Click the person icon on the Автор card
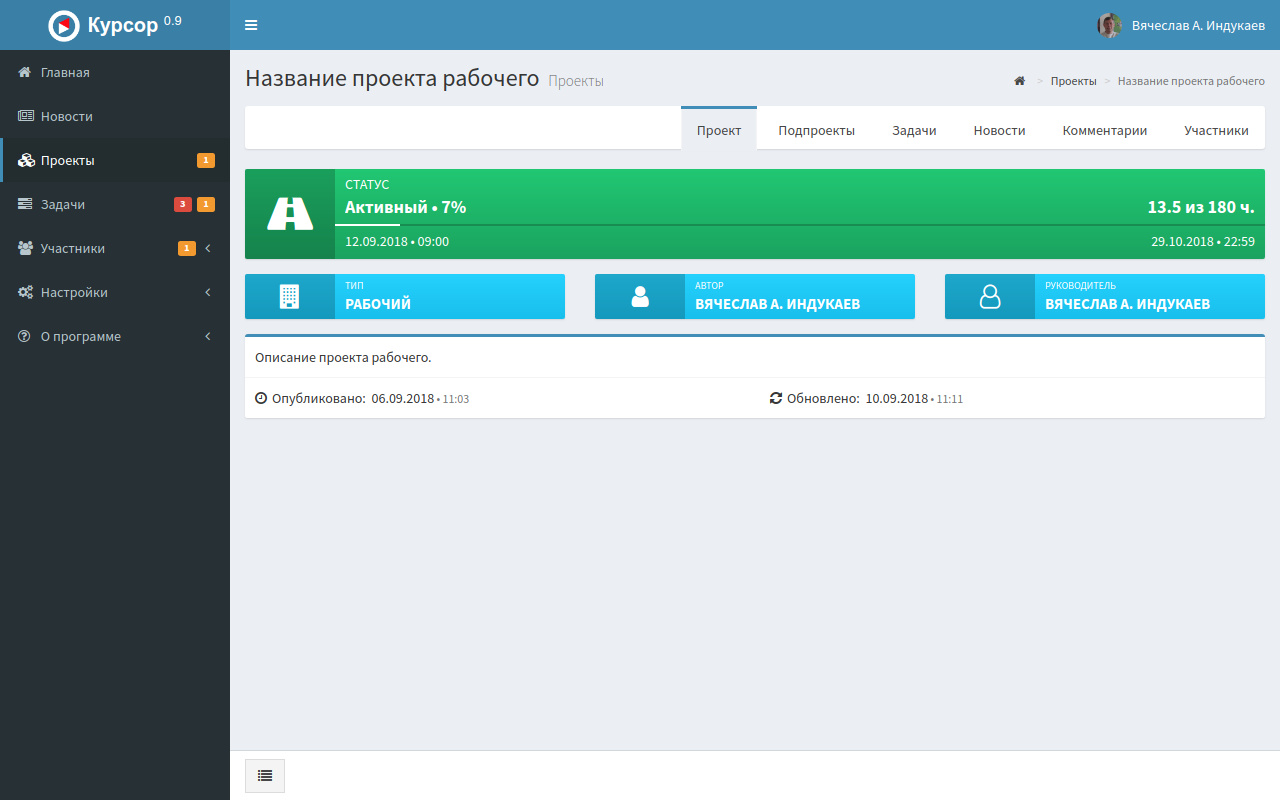 click(640, 297)
